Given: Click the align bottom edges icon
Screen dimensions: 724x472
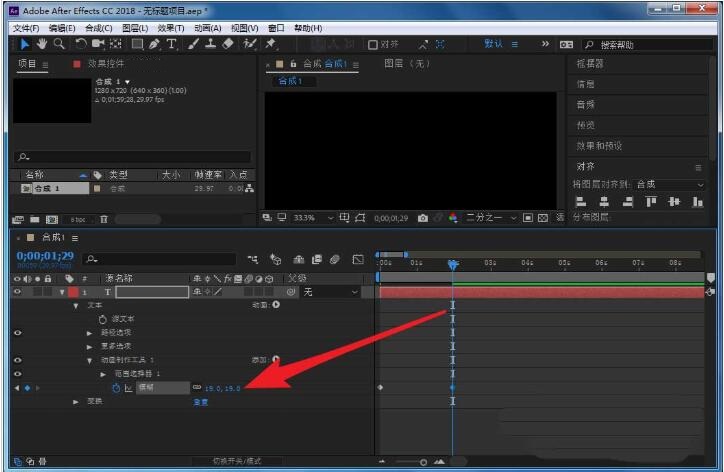Looking at the screenshot, I should pos(698,201).
